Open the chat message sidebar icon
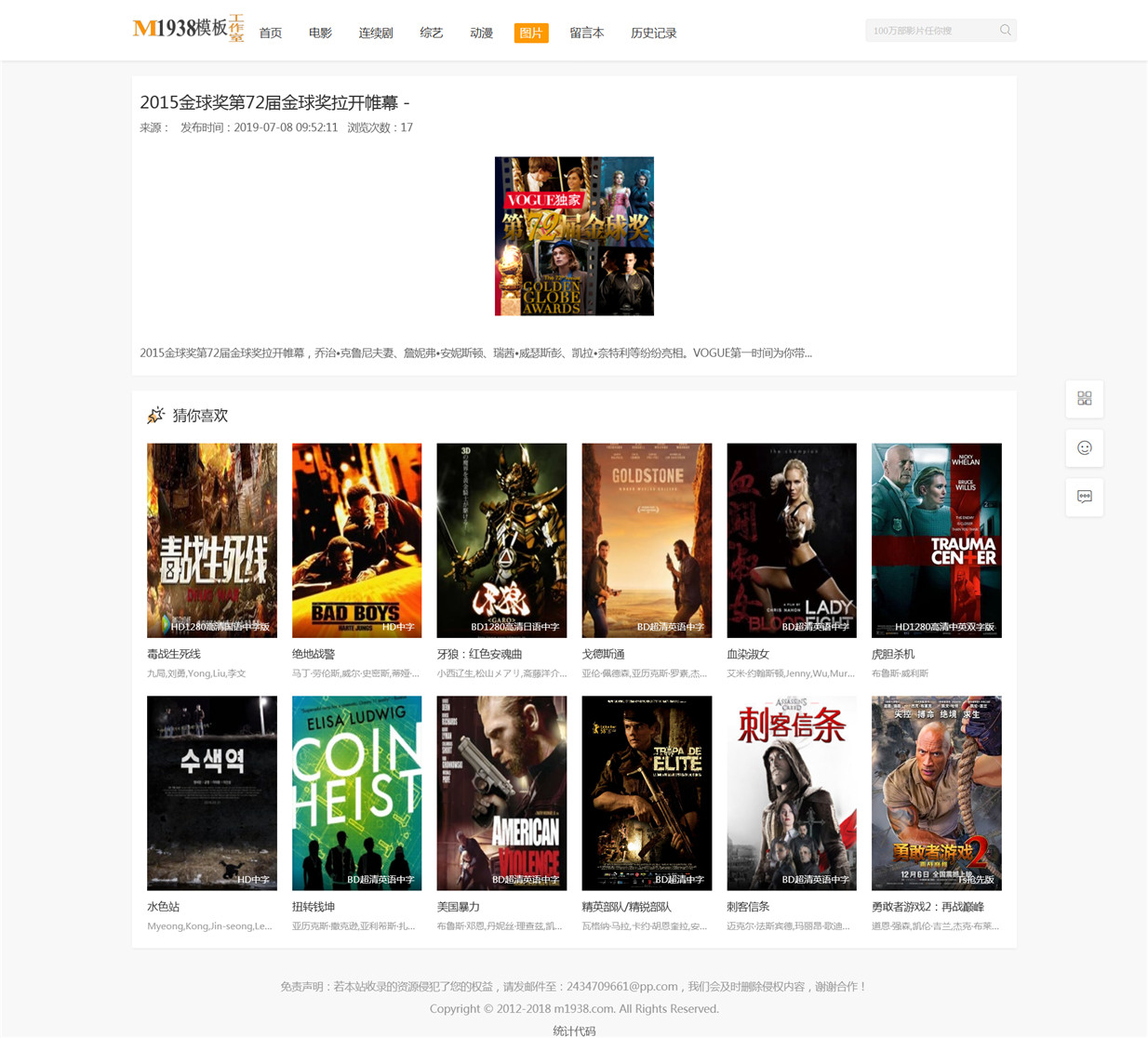The height and width of the screenshot is (1038, 1148). coord(1085,497)
